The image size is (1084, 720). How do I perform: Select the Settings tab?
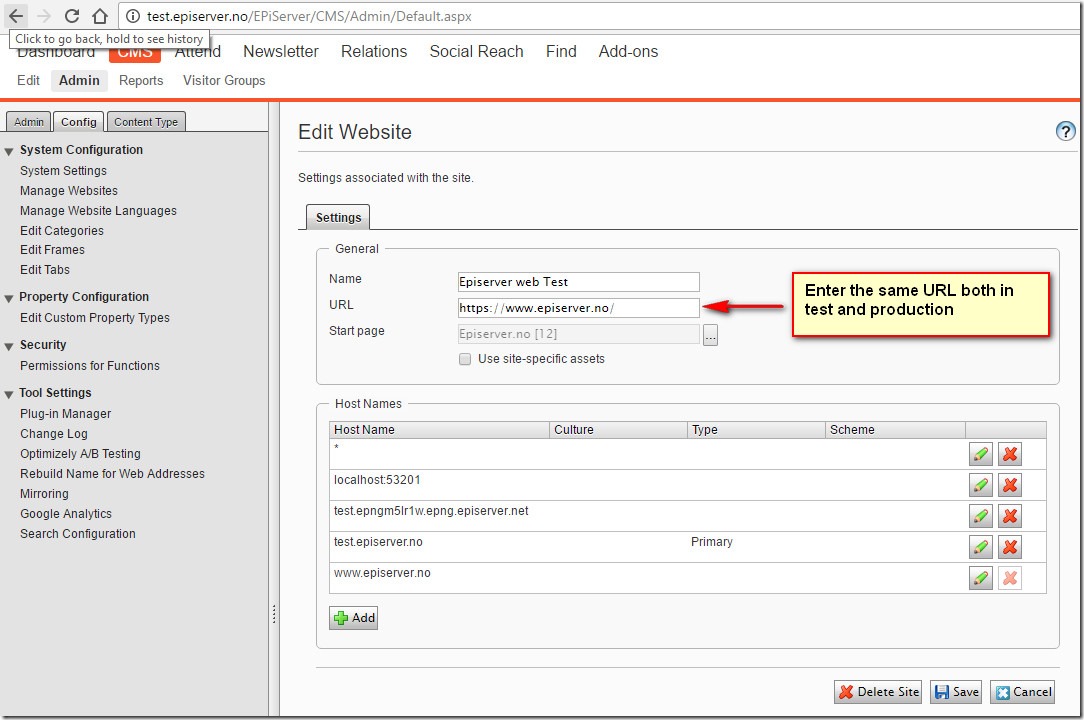pos(338,217)
